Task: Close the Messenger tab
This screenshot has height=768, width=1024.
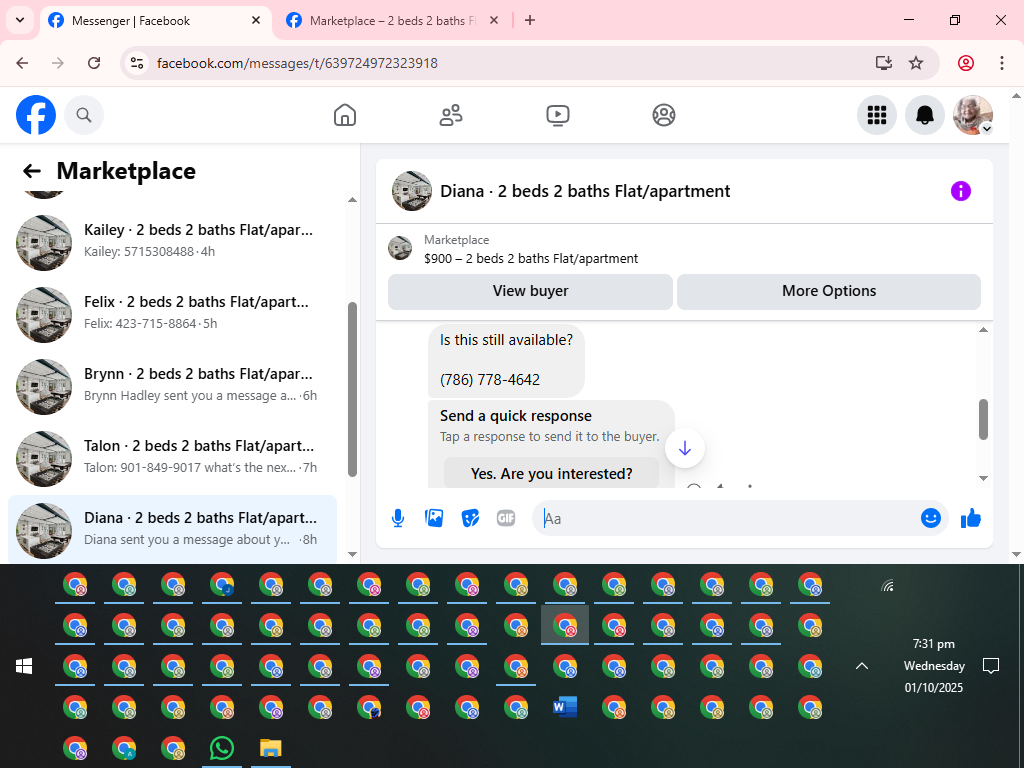Action: (x=256, y=20)
